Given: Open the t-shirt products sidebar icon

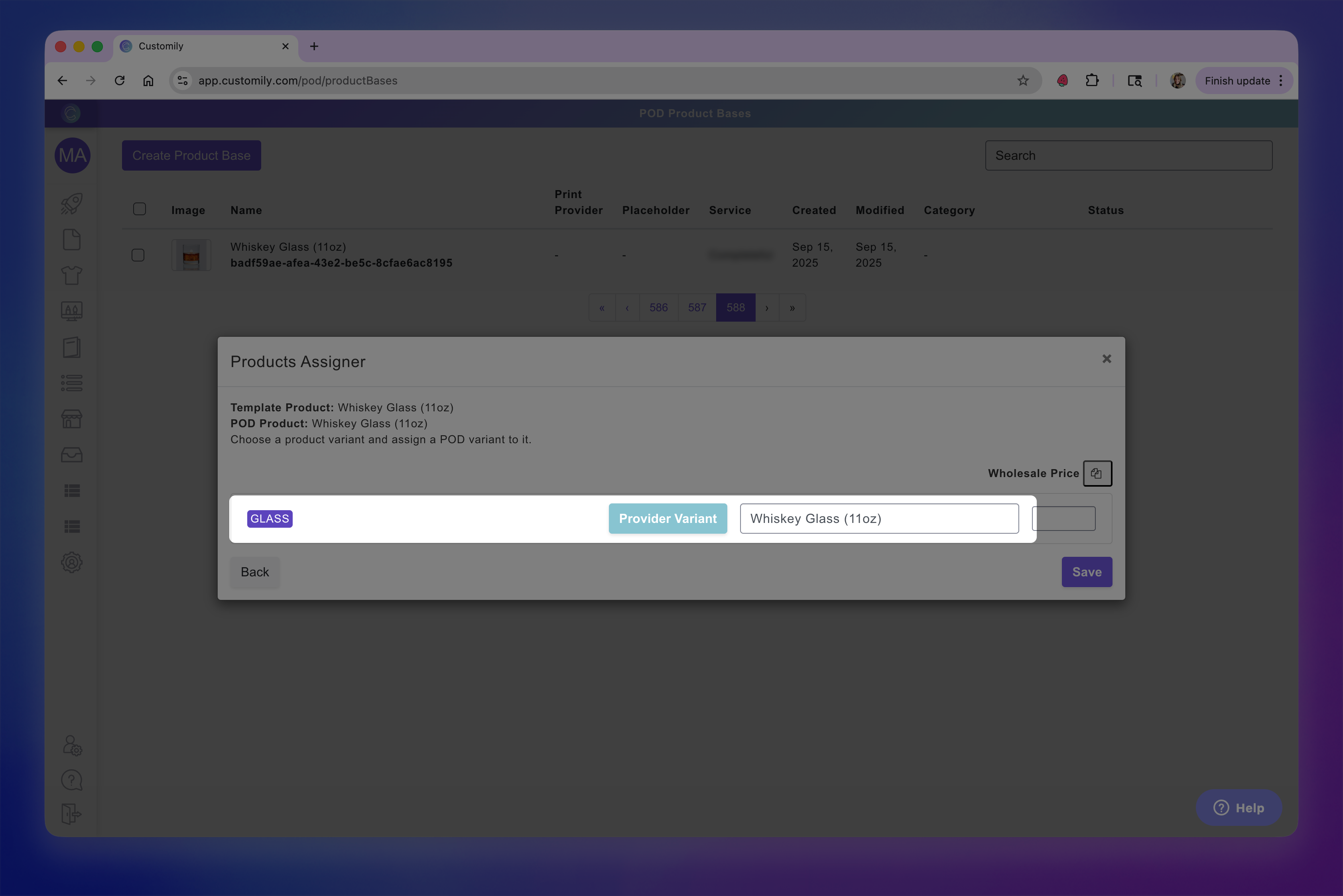Looking at the screenshot, I should (71, 275).
